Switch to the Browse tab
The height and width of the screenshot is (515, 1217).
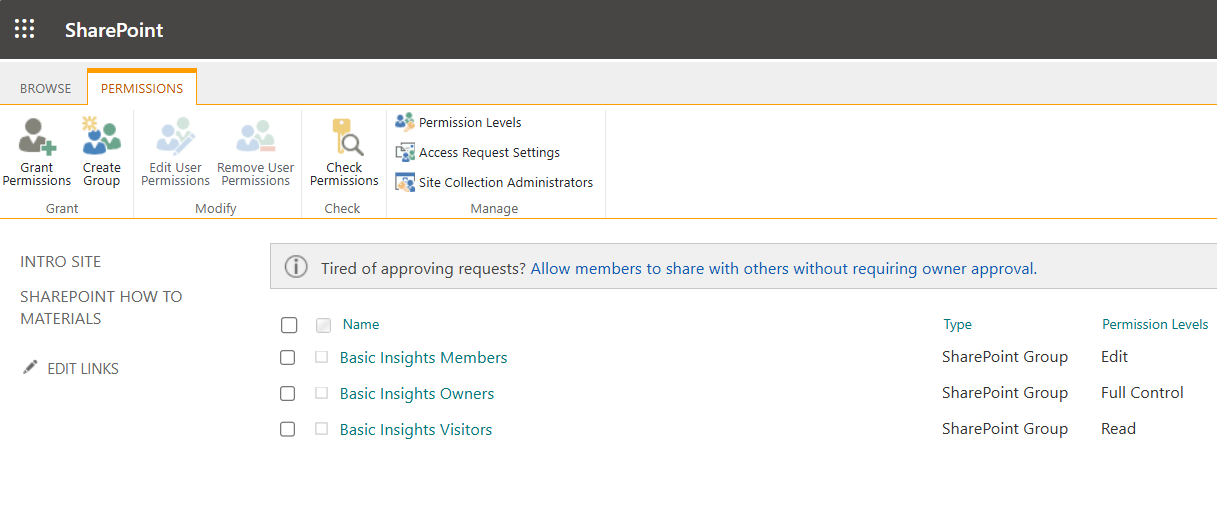(x=46, y=88)
